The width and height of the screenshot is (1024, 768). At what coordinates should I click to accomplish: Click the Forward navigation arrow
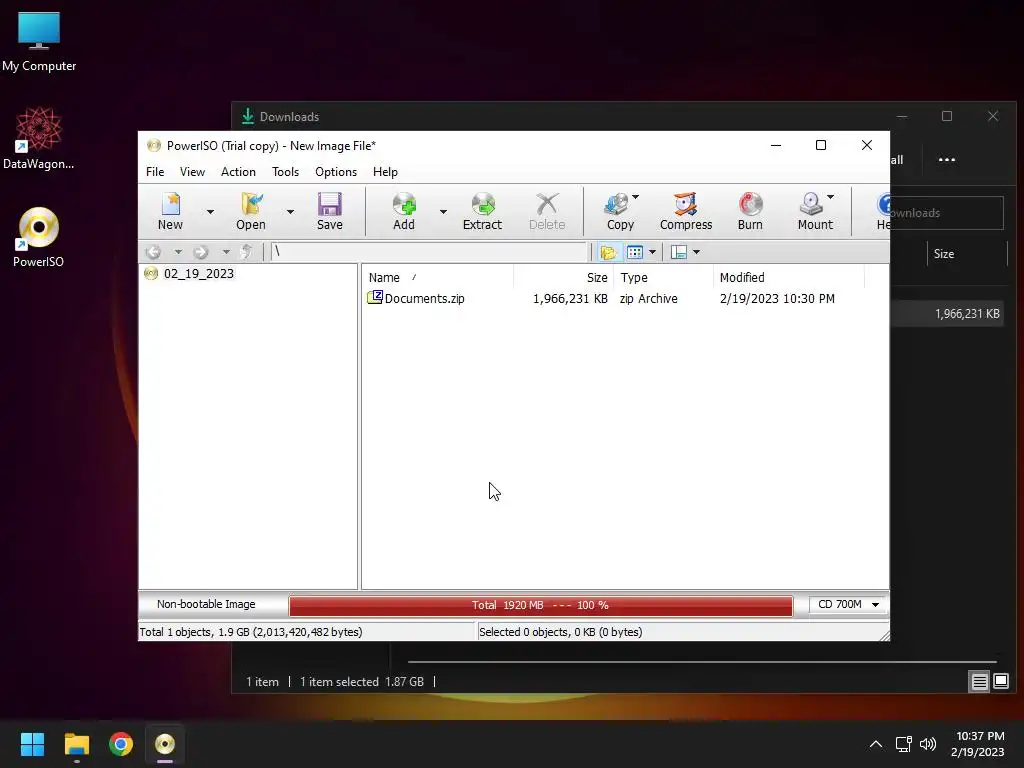pyautogui.click(x=200, y=252)
